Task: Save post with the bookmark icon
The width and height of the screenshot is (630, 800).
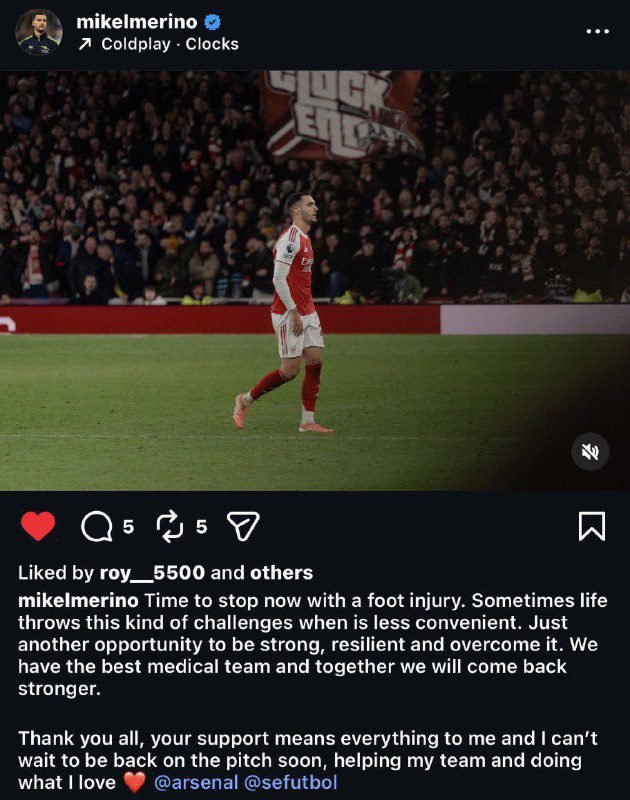Action: coord(592,526)
